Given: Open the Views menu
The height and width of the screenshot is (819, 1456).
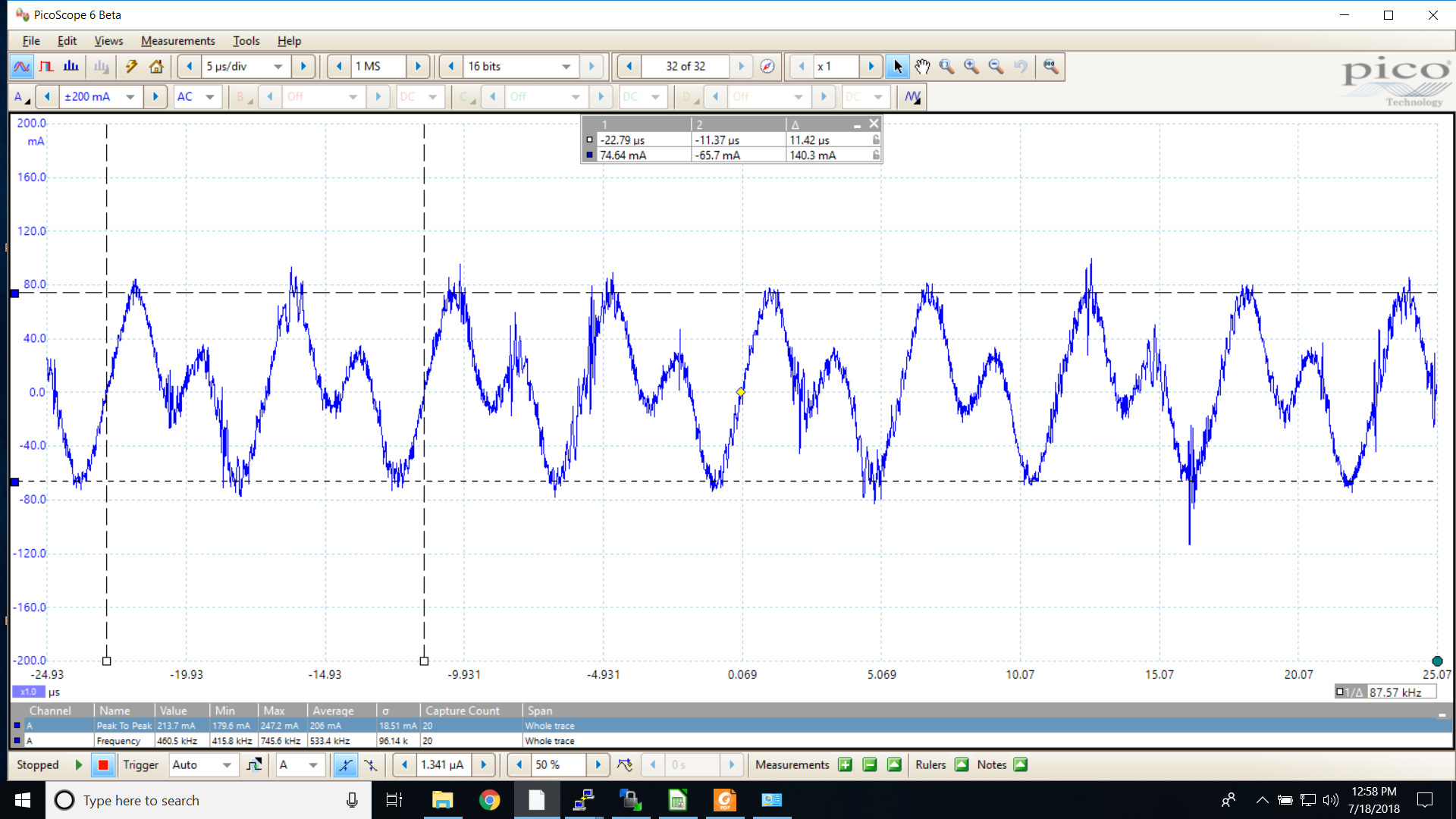Looking at the screenshot, I should [108, 41].
